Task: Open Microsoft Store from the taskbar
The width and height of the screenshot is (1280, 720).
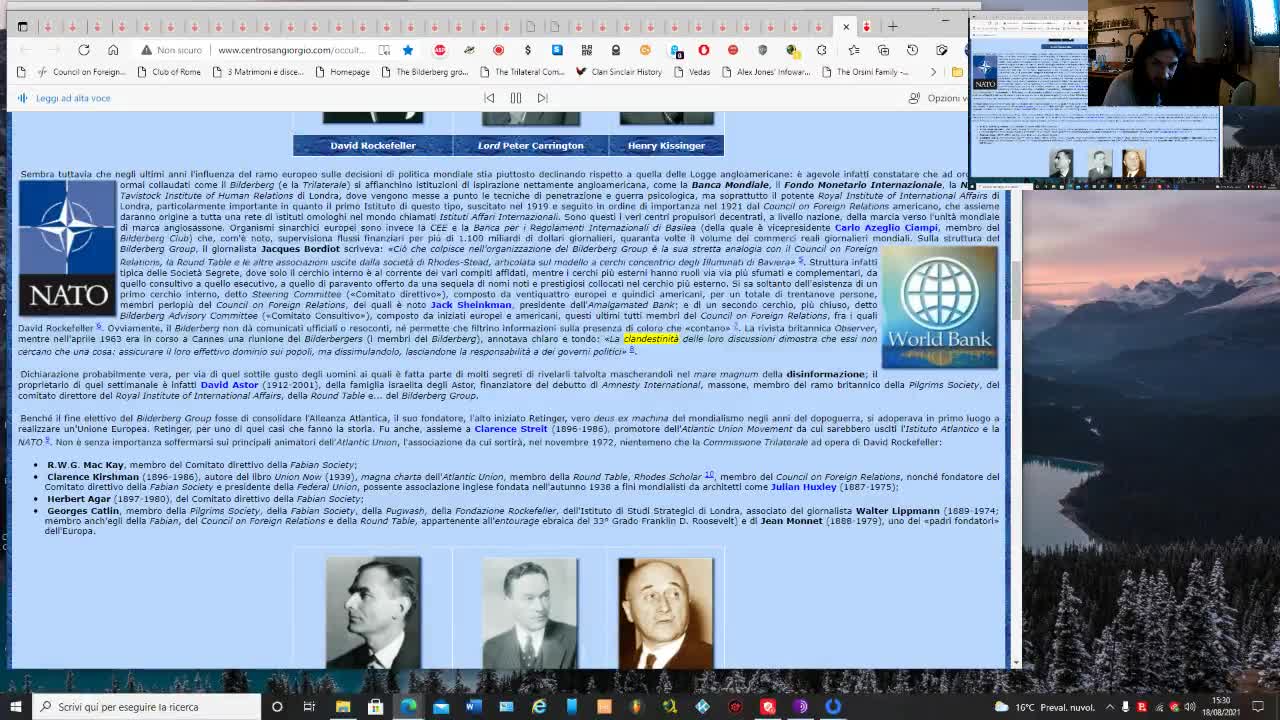Action: click(375, 707)
